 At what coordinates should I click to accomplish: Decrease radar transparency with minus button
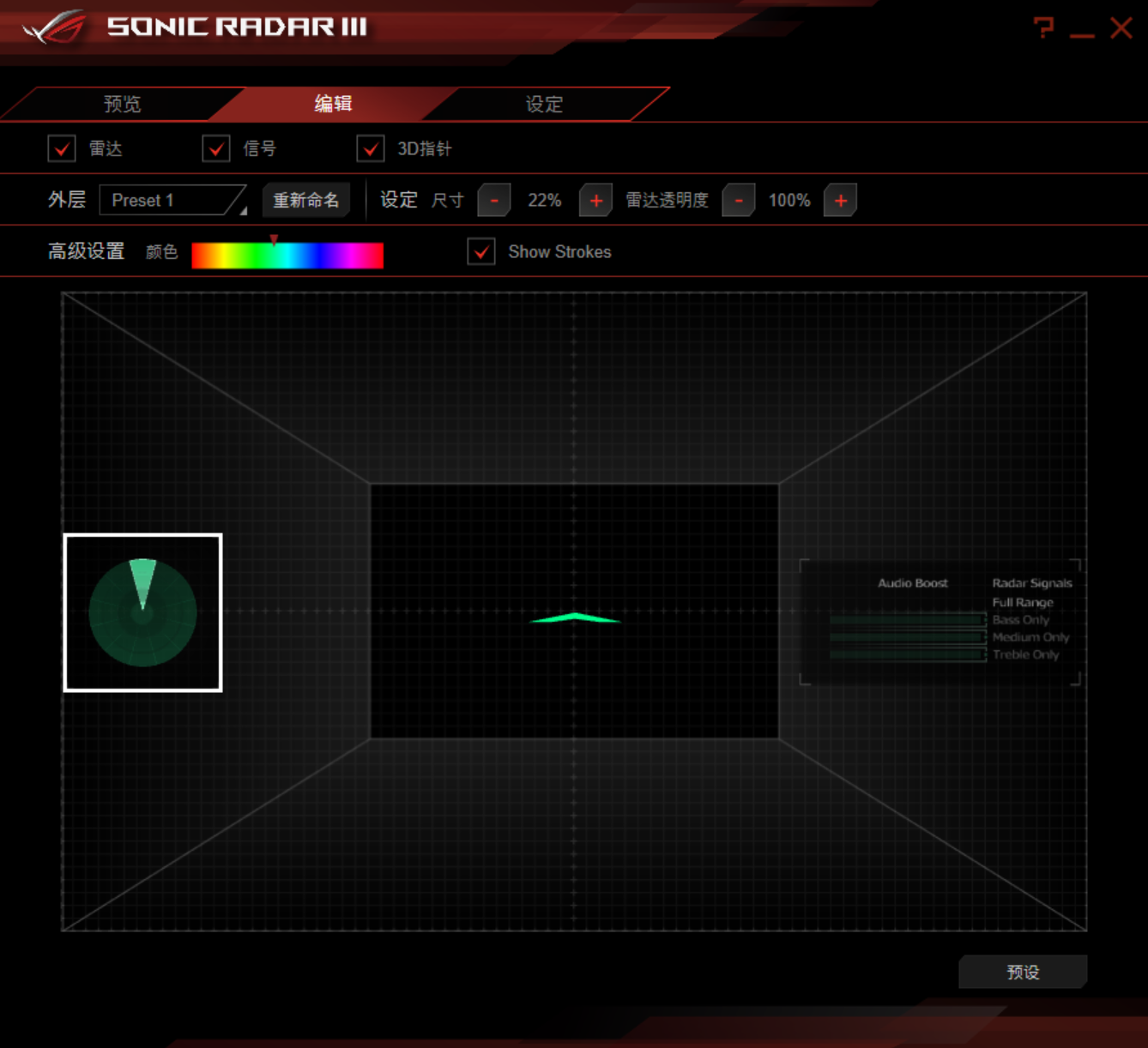(738, 201)
